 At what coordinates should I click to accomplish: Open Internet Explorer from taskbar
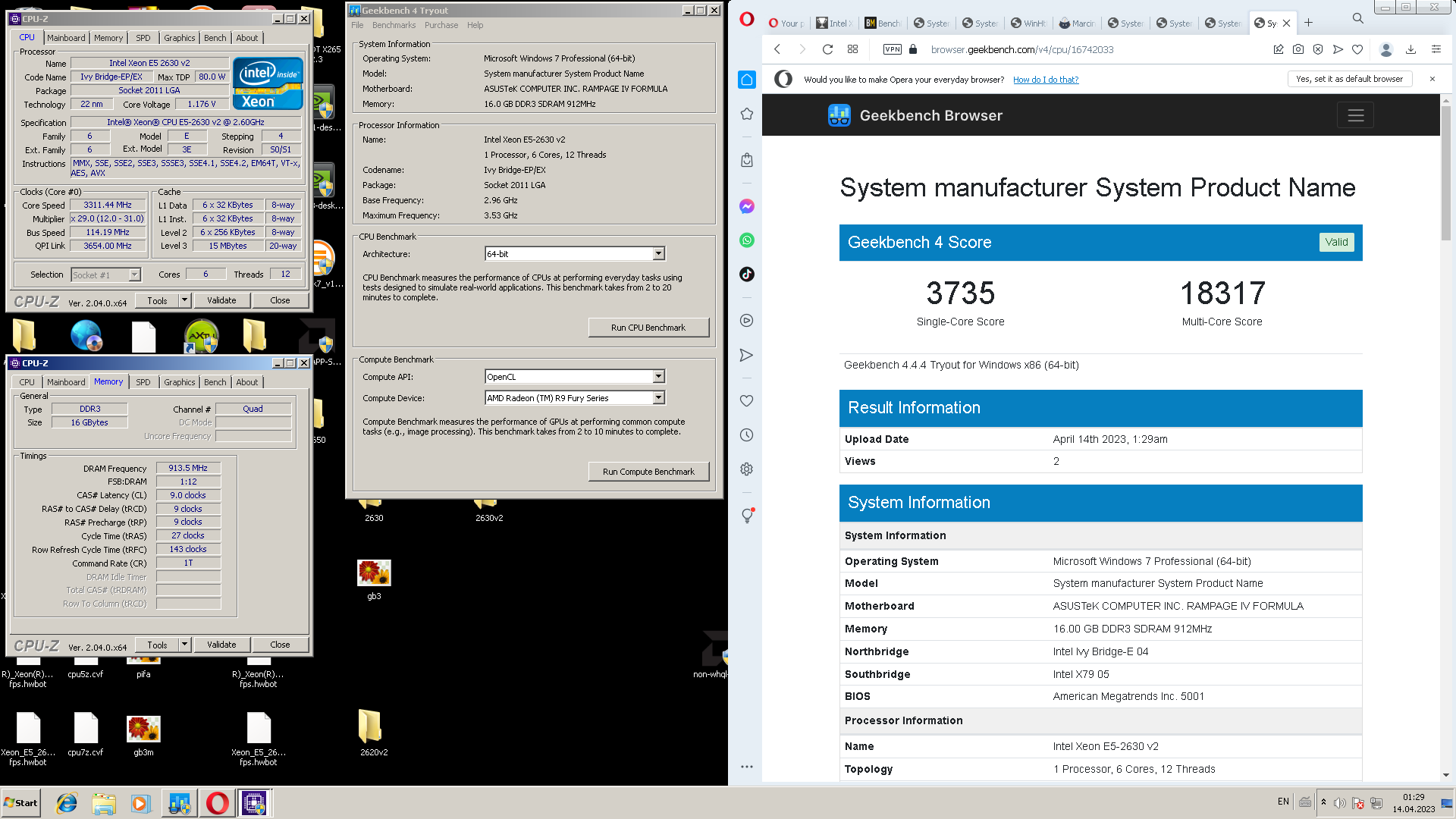pos(67,803)
